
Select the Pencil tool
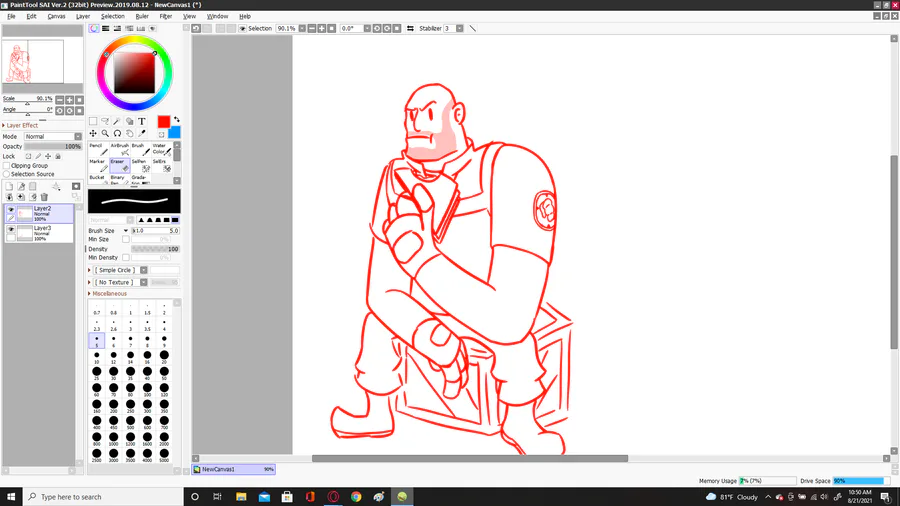(x=98, y=149)
